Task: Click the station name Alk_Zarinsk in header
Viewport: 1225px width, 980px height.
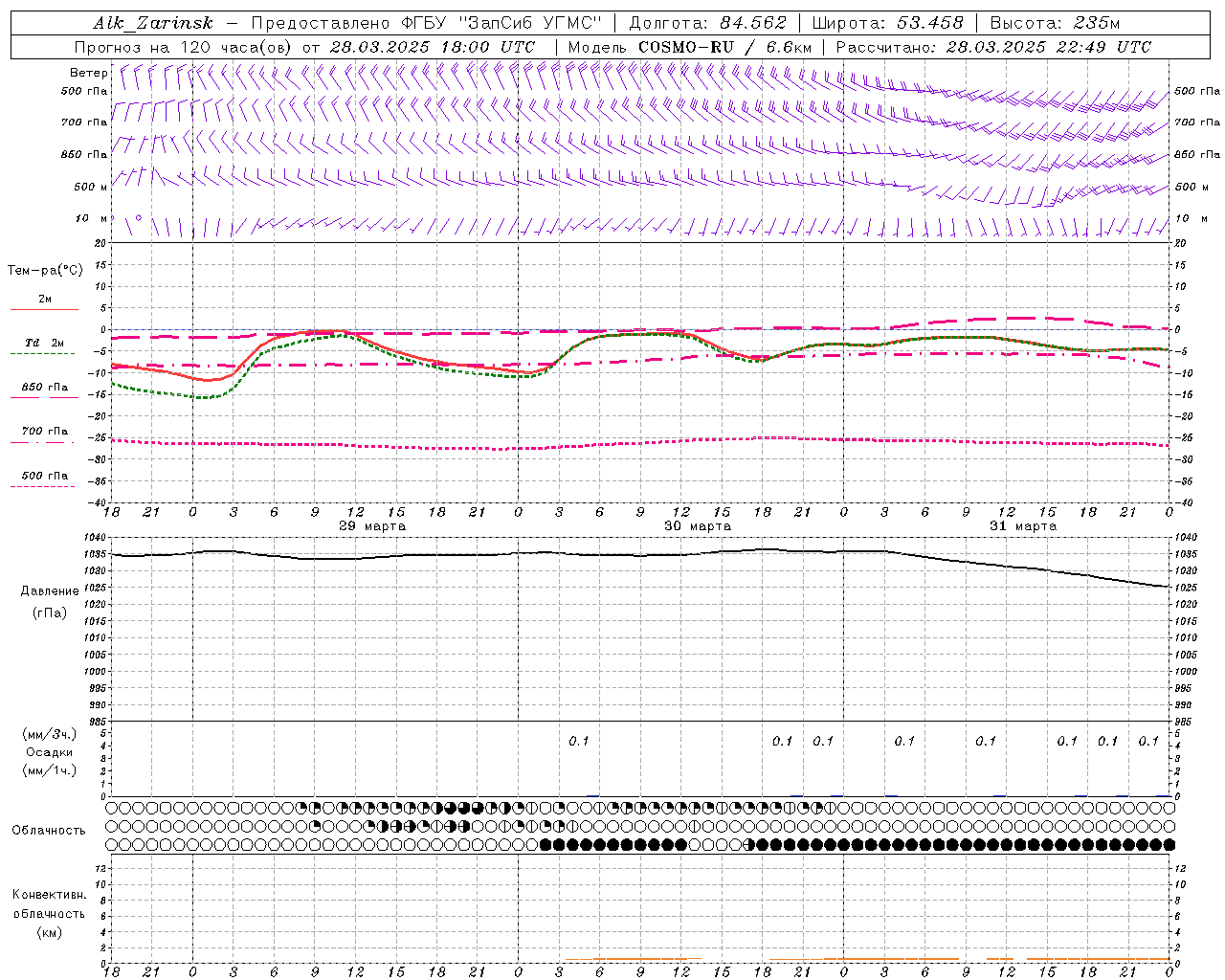Action: (153, 23)
